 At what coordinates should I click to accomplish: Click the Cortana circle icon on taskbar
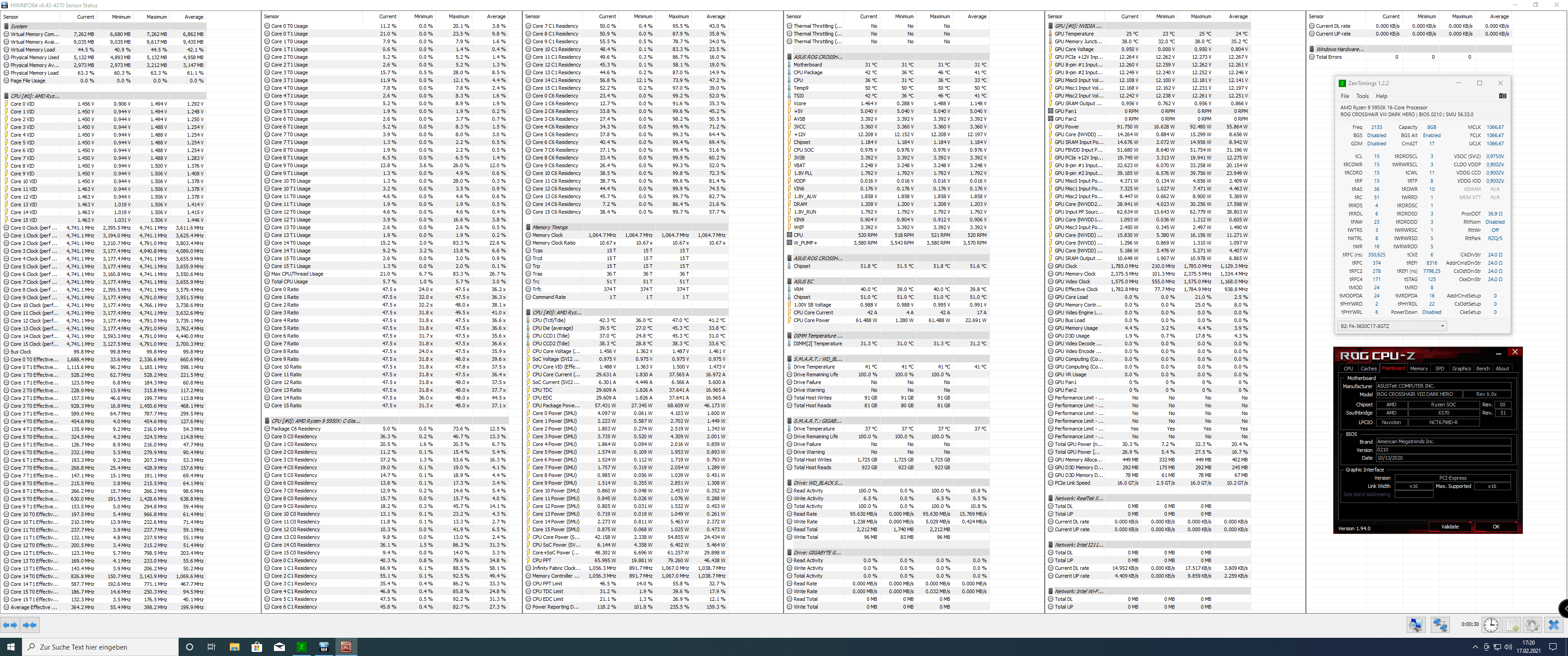189,646
